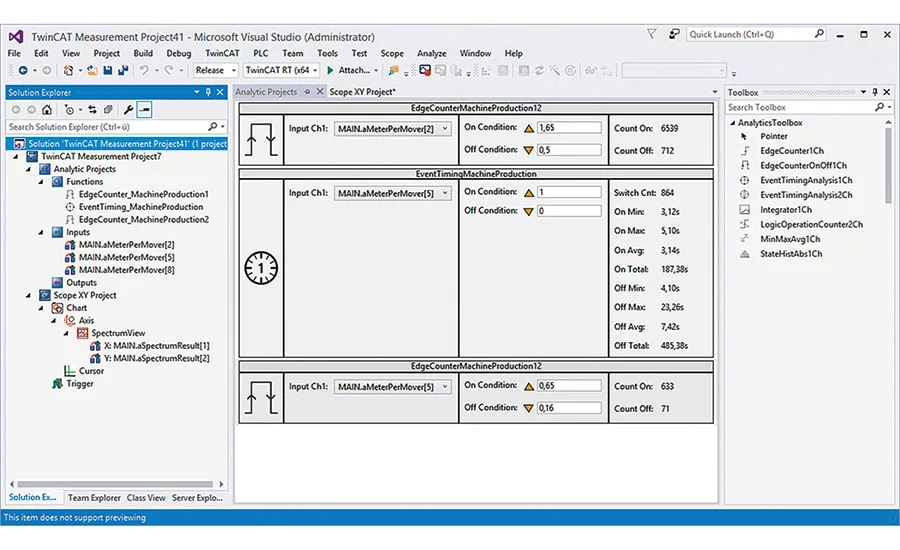Viewport: 900px width, 550px height.
Task: Click the Properties wrench icon
Action: [x=129, y=110]
